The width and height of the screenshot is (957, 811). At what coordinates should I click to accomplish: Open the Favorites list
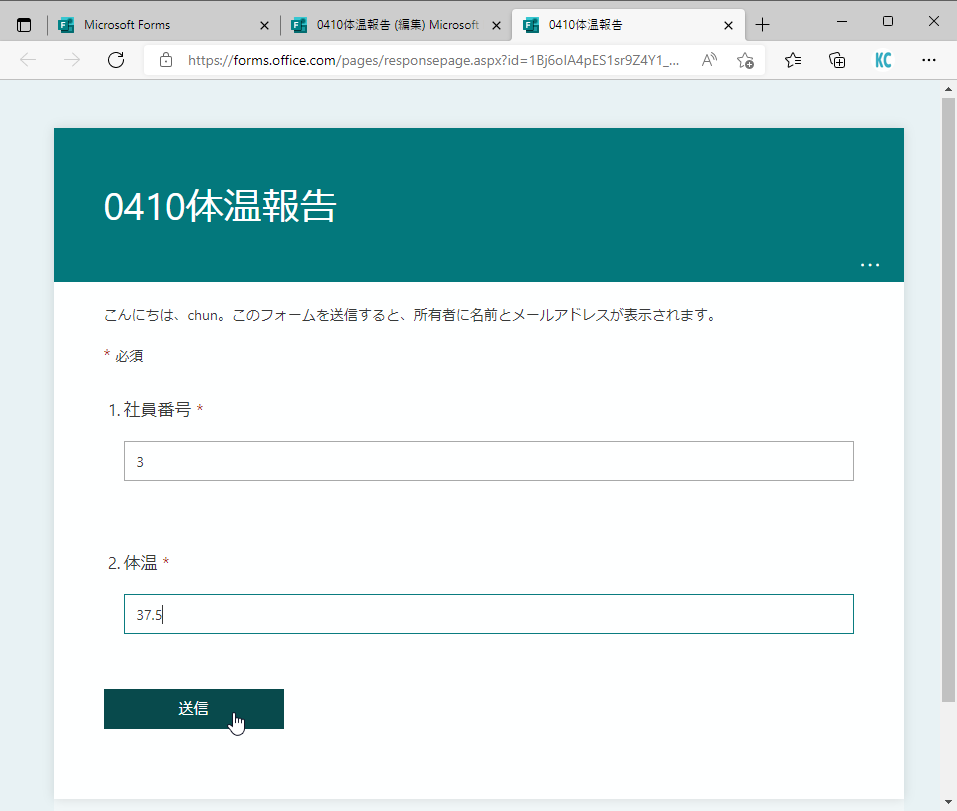(793, 60)
